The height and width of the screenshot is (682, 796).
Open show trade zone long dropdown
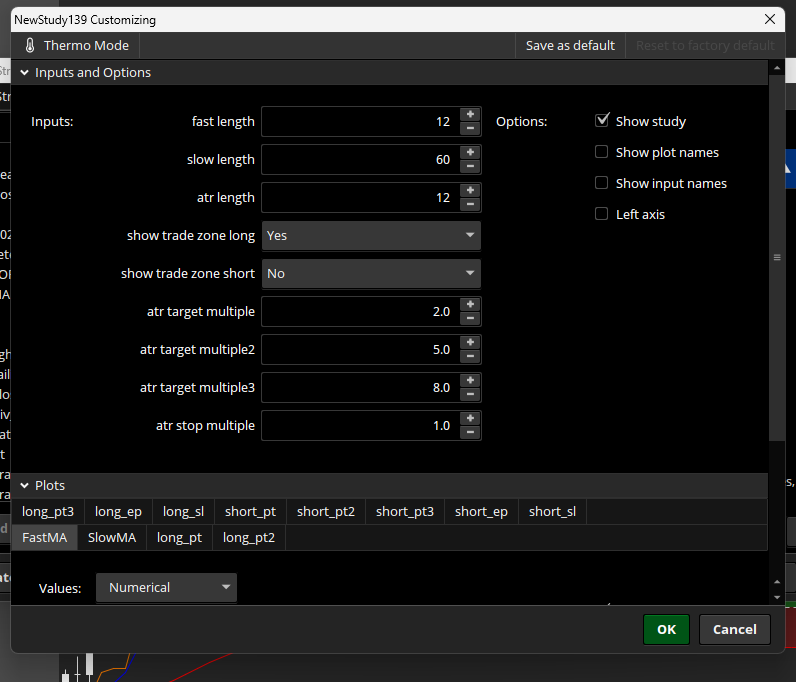point(371,236)
